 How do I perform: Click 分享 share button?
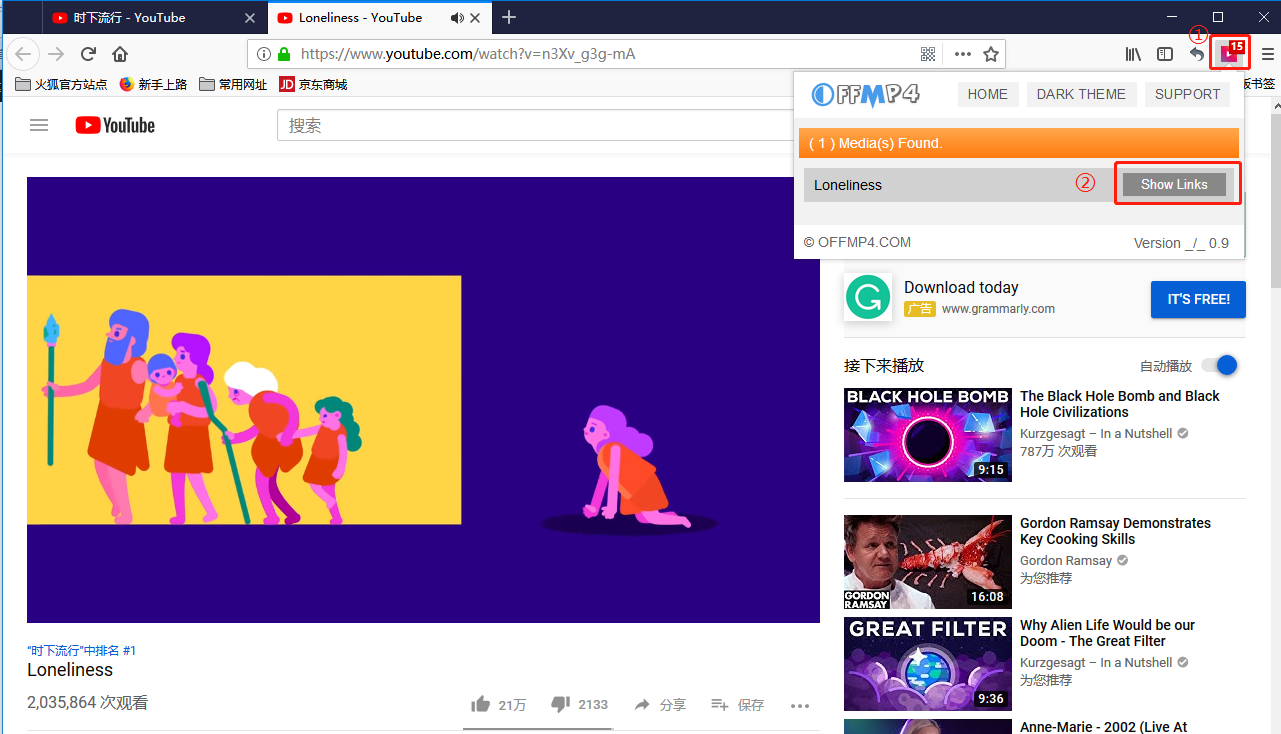[659, 705]
